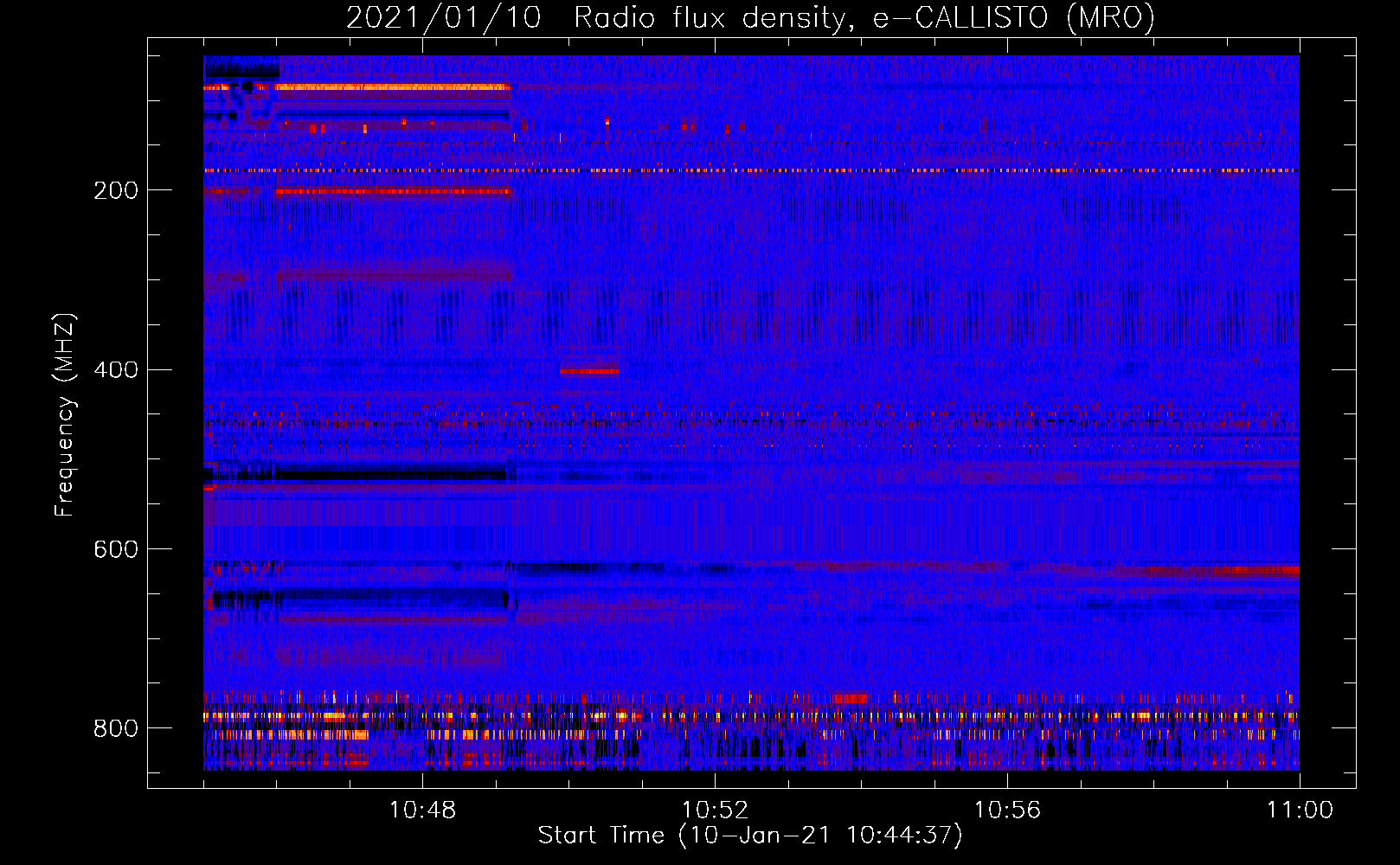Click the 'Frequency (MHZ)' axis label
Screen dimensions: 1400x865
(x=65, y=415)
